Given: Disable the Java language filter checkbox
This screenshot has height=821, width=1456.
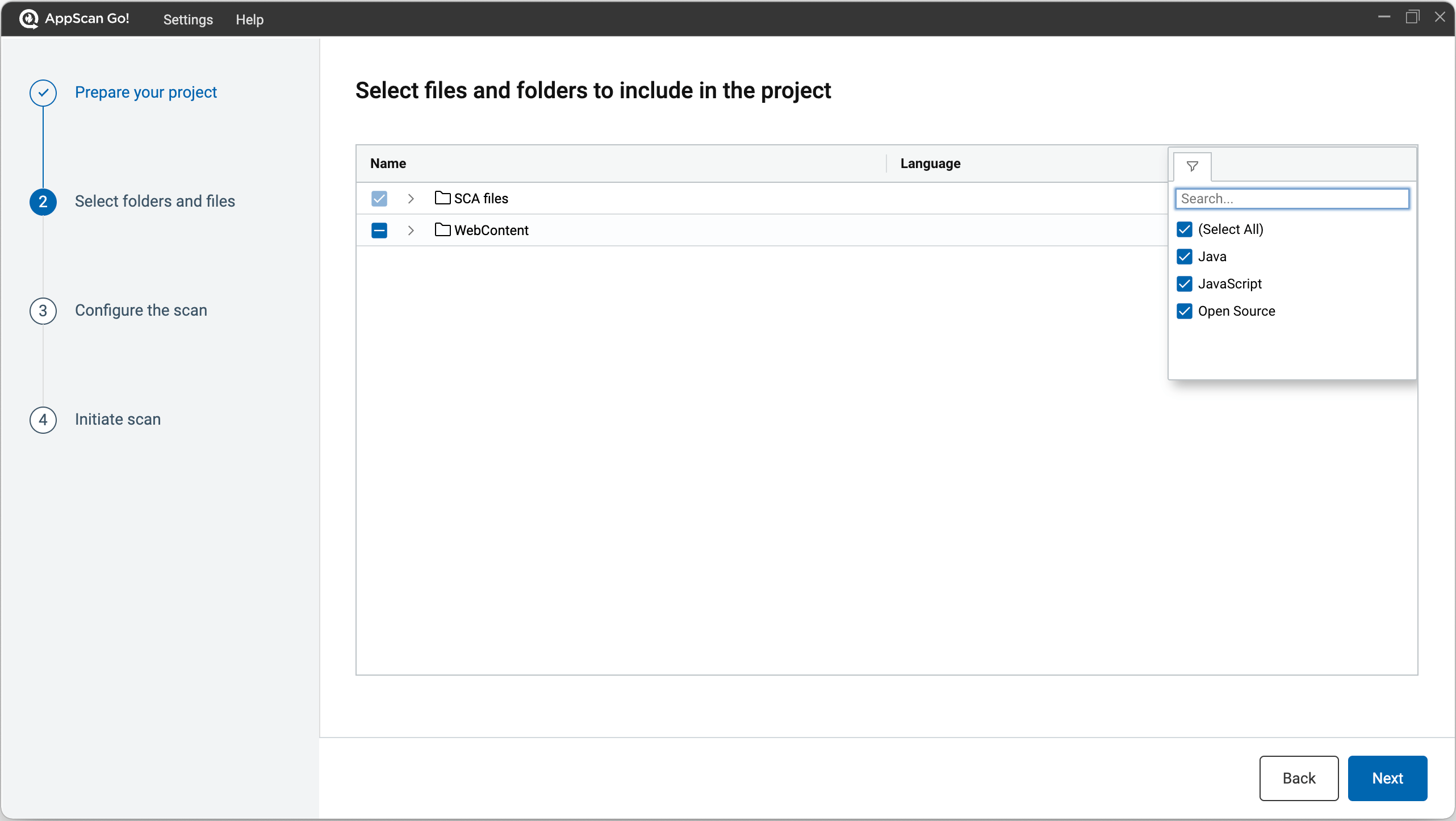Looking at the screenshot, I should (x=1185, y=256).
